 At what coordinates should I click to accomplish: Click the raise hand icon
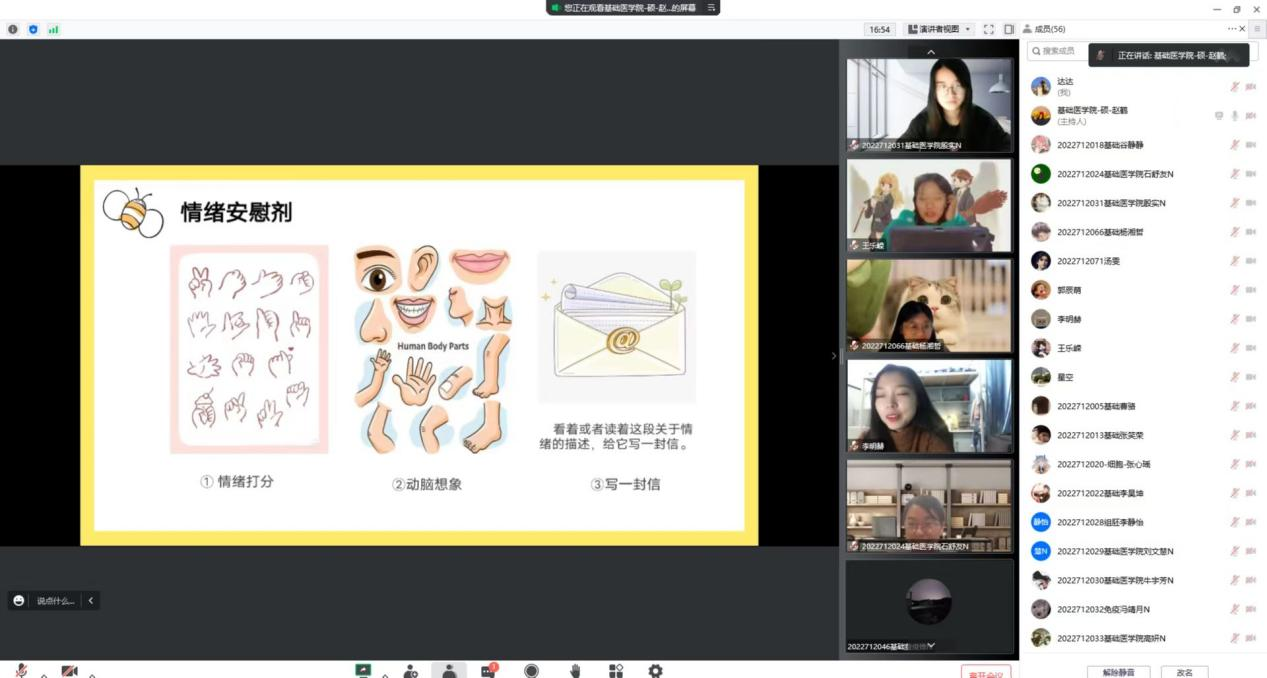pyautogui.click(x=575, y=671)
